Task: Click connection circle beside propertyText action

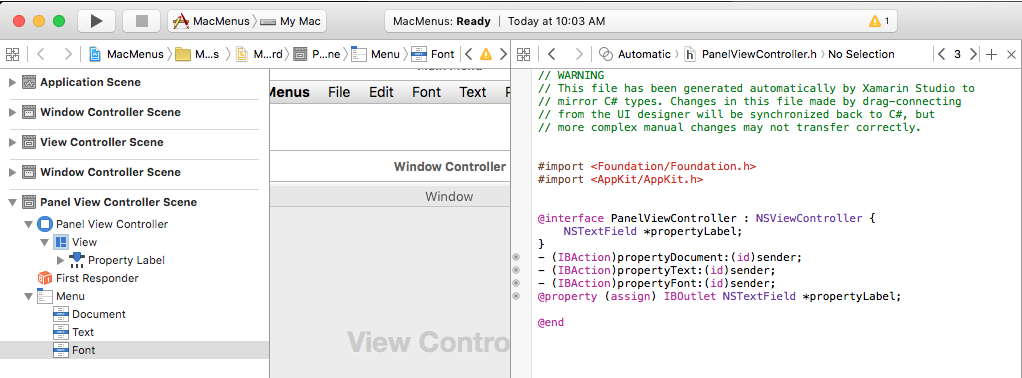Action: 516,270
